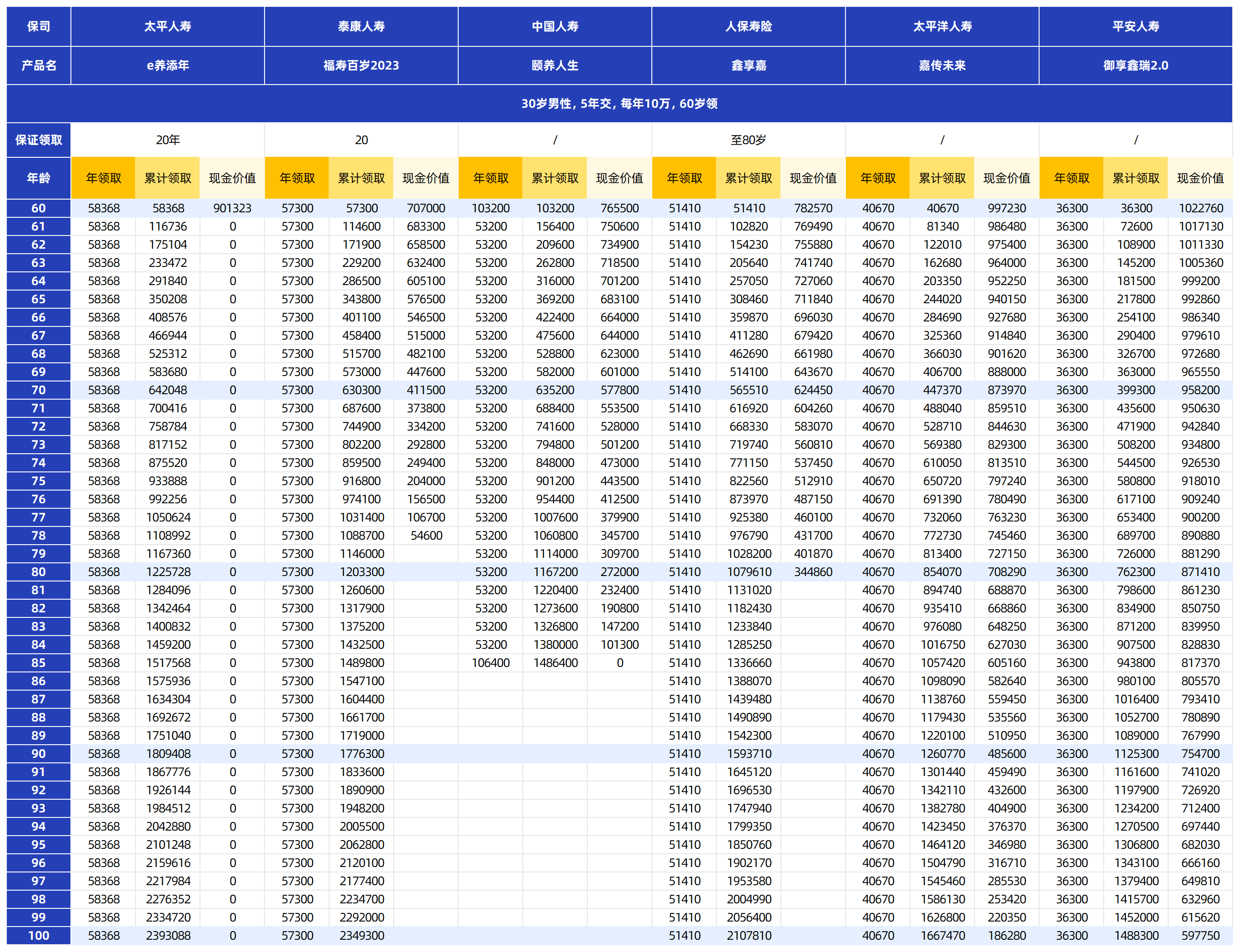The width and height of the screenshot is (1240, 952).
Task: Select the 泰康人寿 header cell
Action: click(x=361, y=26)
